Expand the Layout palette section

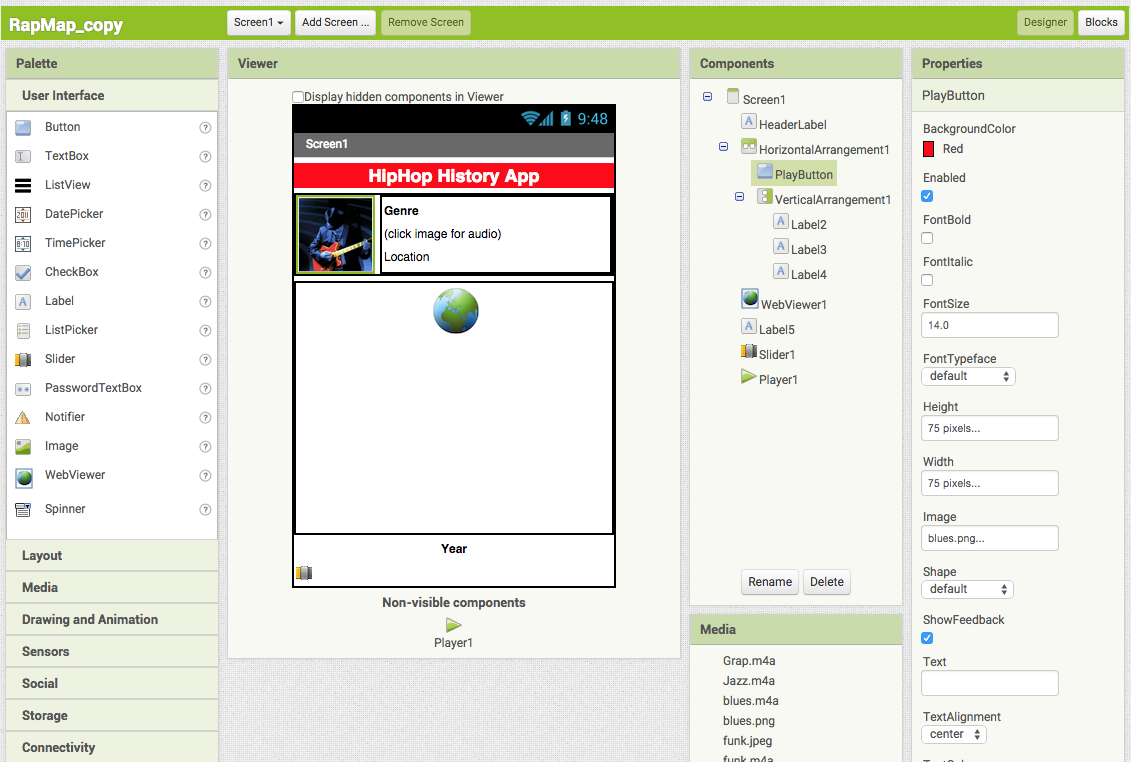point(112,556)
